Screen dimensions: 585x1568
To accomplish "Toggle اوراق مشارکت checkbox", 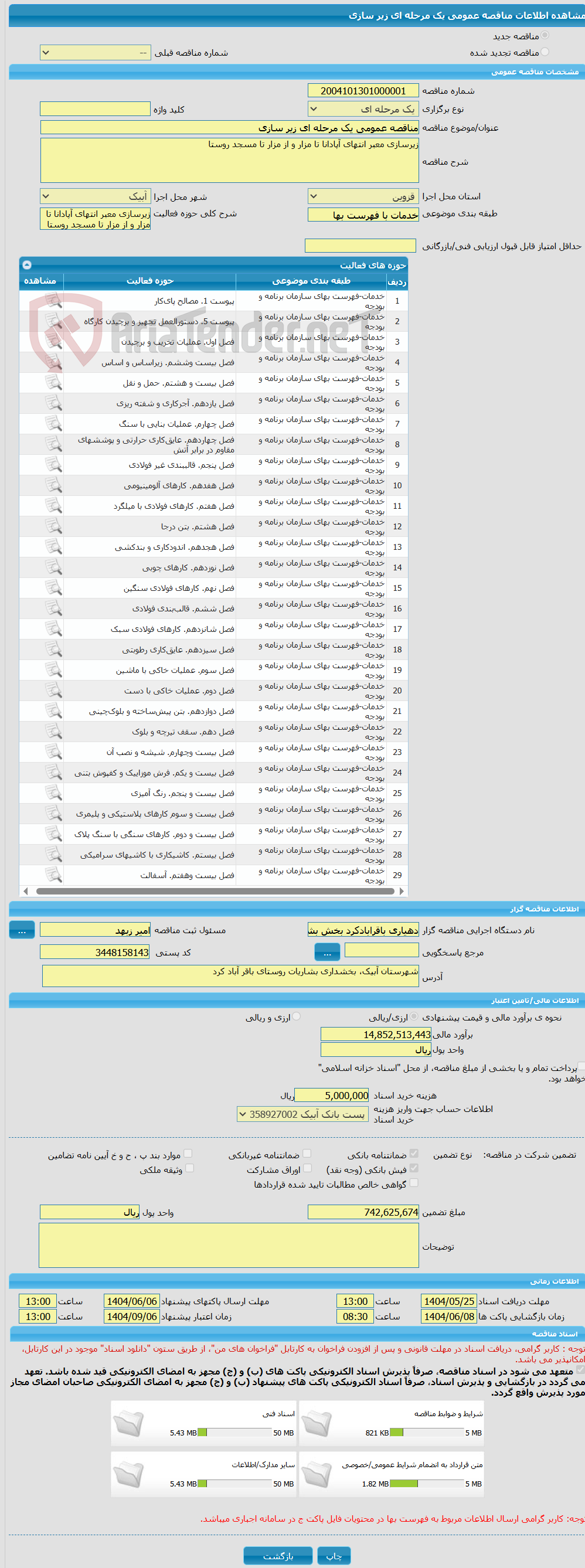I will (307, 1168).
